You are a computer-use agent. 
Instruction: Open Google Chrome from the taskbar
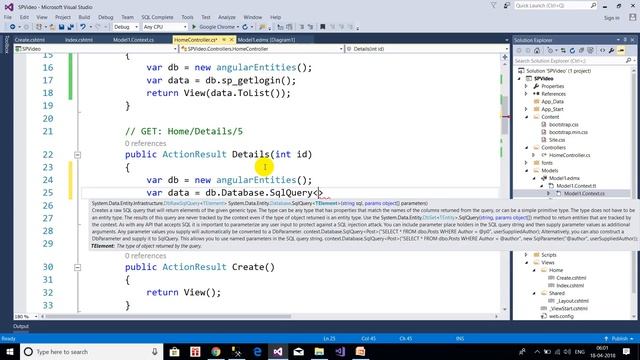tap(216, 351)
